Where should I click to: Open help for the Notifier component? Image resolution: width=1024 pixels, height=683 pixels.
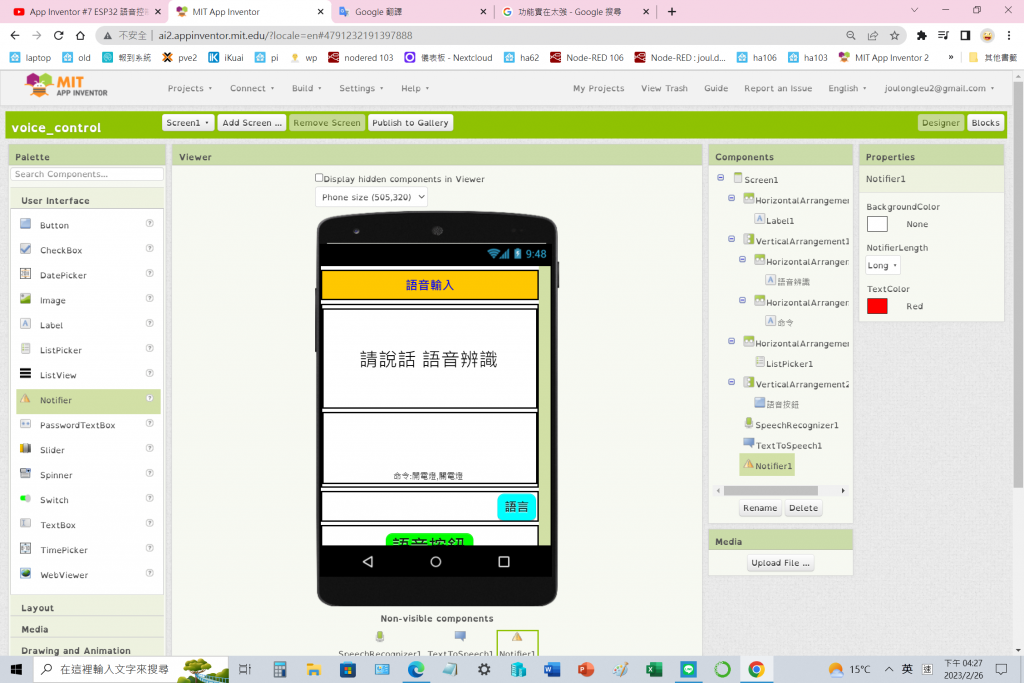tap(150, 398)
